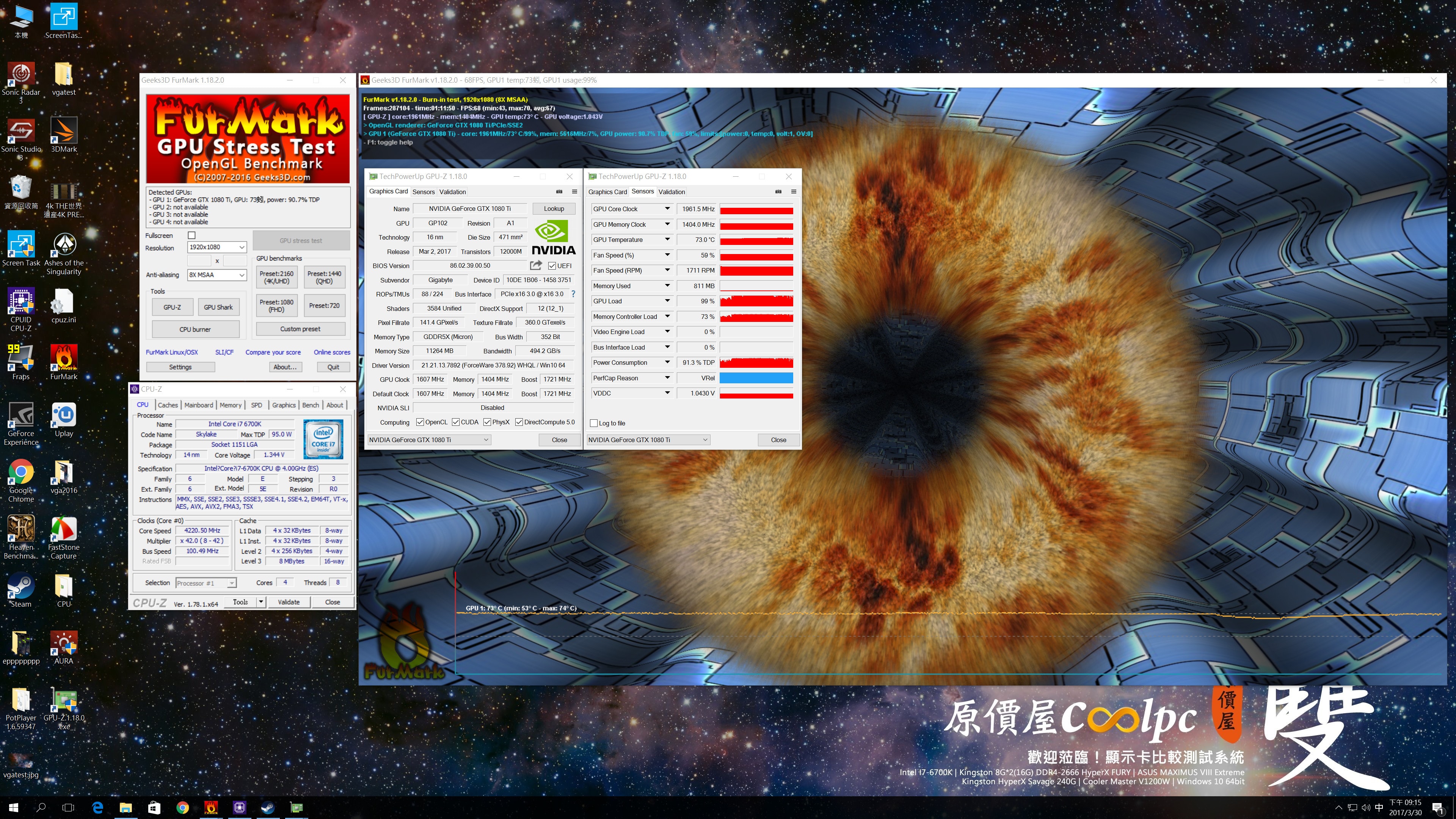Enable the Log to file checkbox

(593, 424)
